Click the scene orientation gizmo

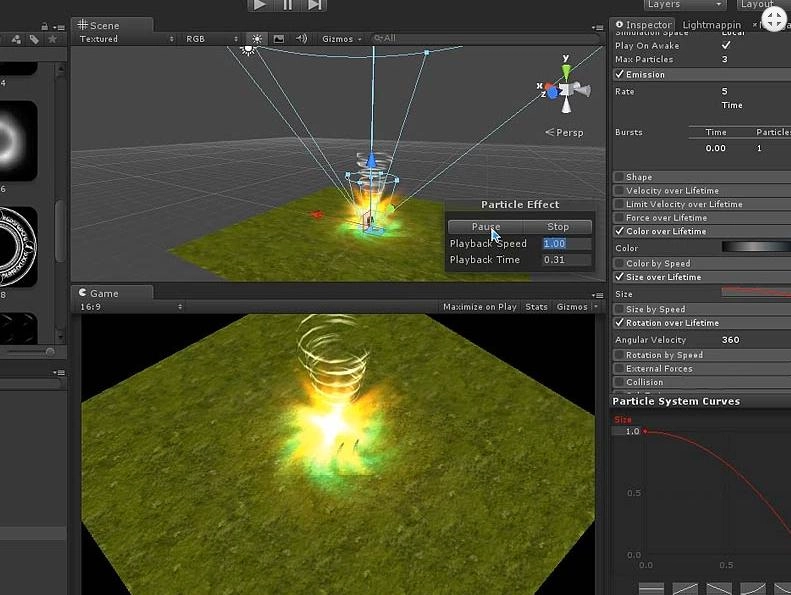coord(567,91)
